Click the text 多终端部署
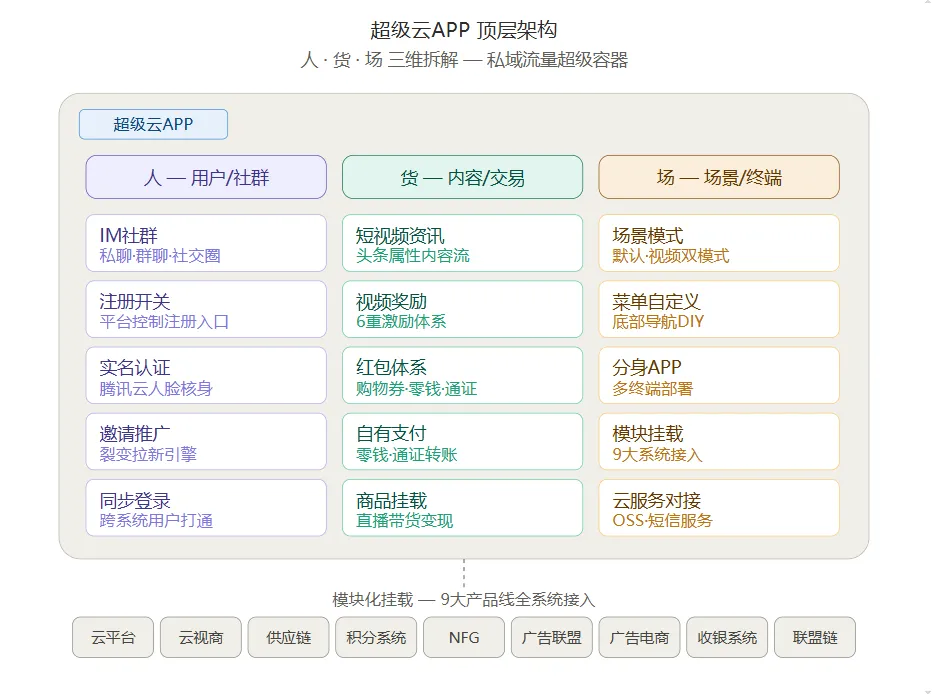 653,389
